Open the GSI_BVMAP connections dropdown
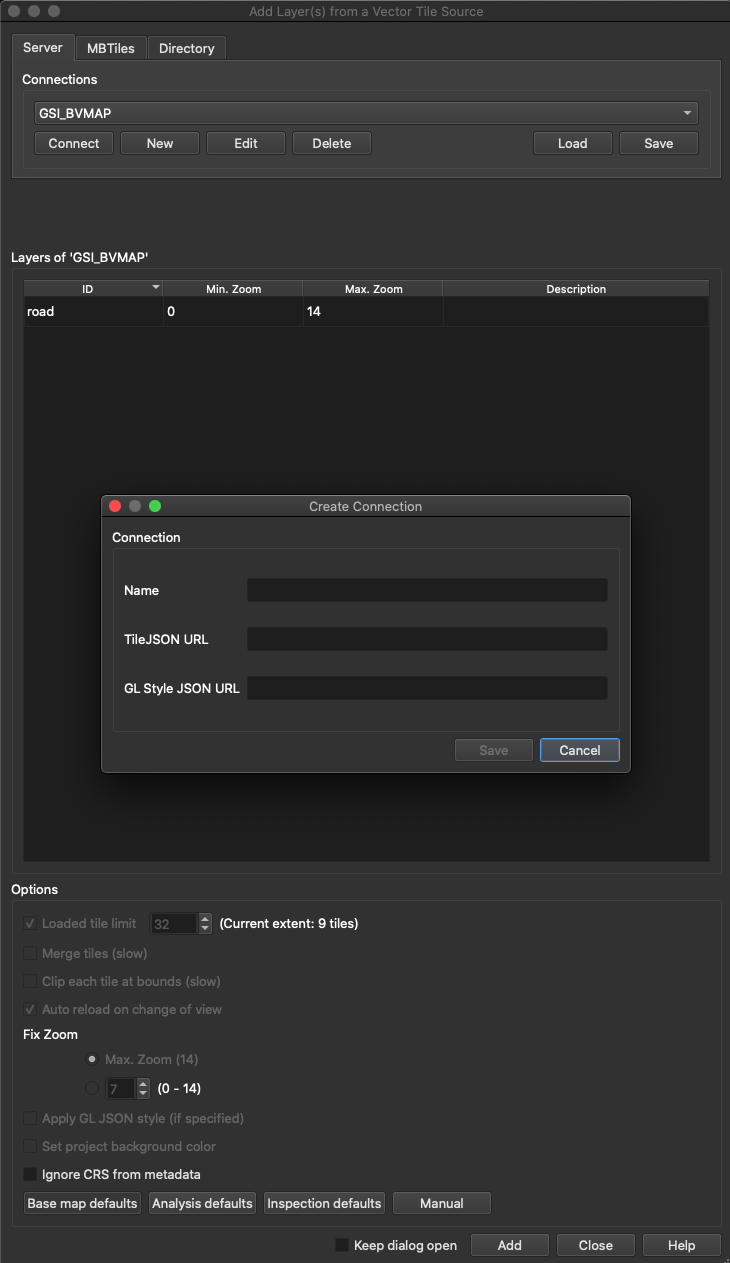This screenshot has width=730, height=1263. click(366, 113)
